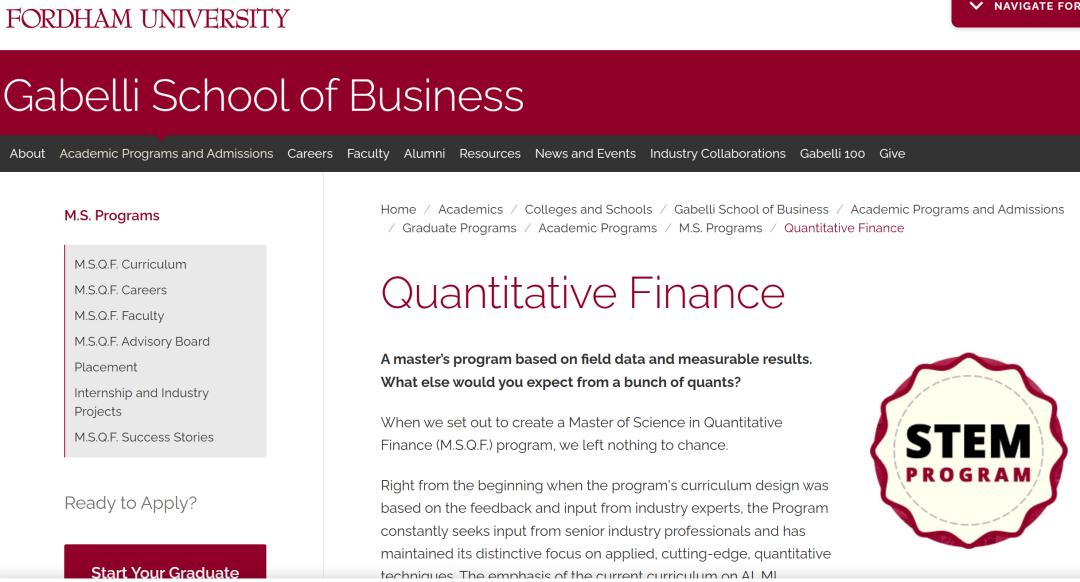Viewport: 1080px width, 582px height.
Task: Click the Gabelli School of Business title
Action: [x=264, y=96]
